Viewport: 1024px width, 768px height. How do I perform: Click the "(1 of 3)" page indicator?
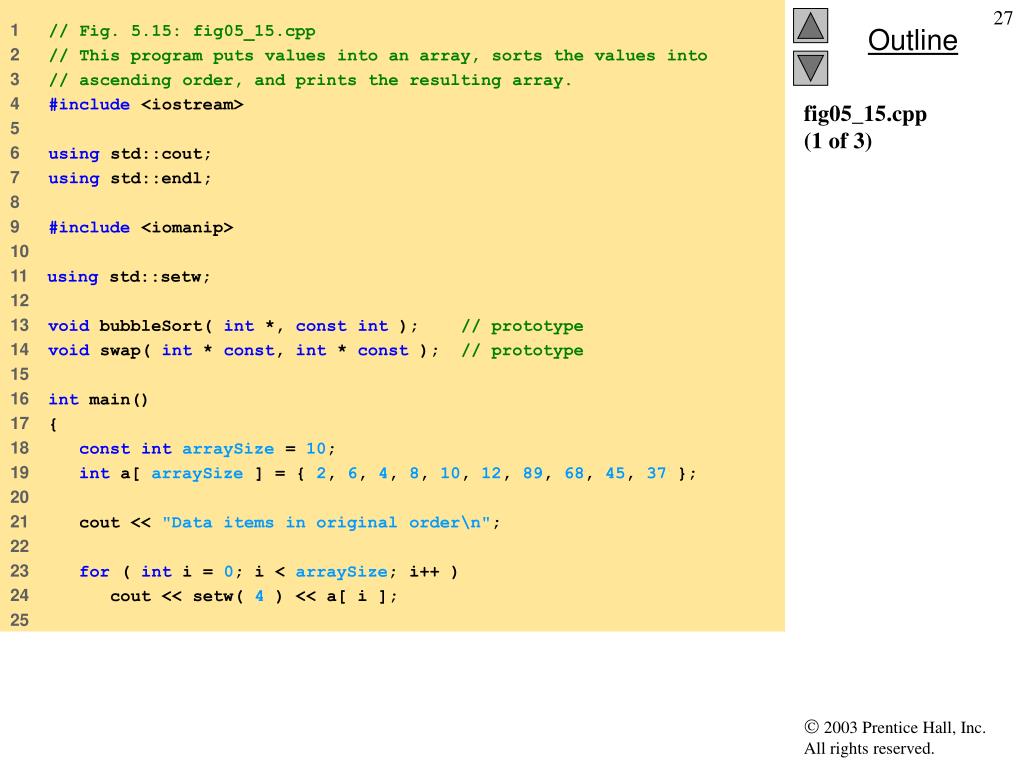(838, 140)
